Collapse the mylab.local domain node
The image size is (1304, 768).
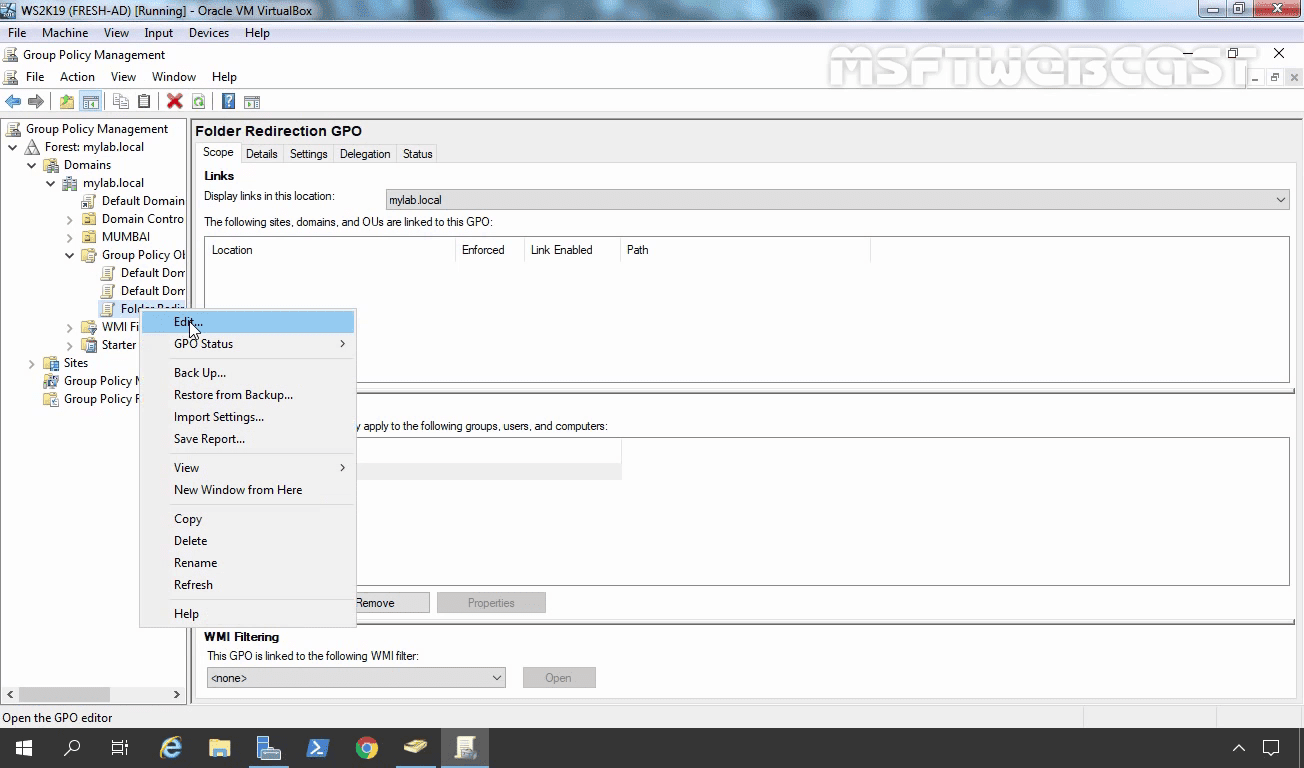(51, 183)
